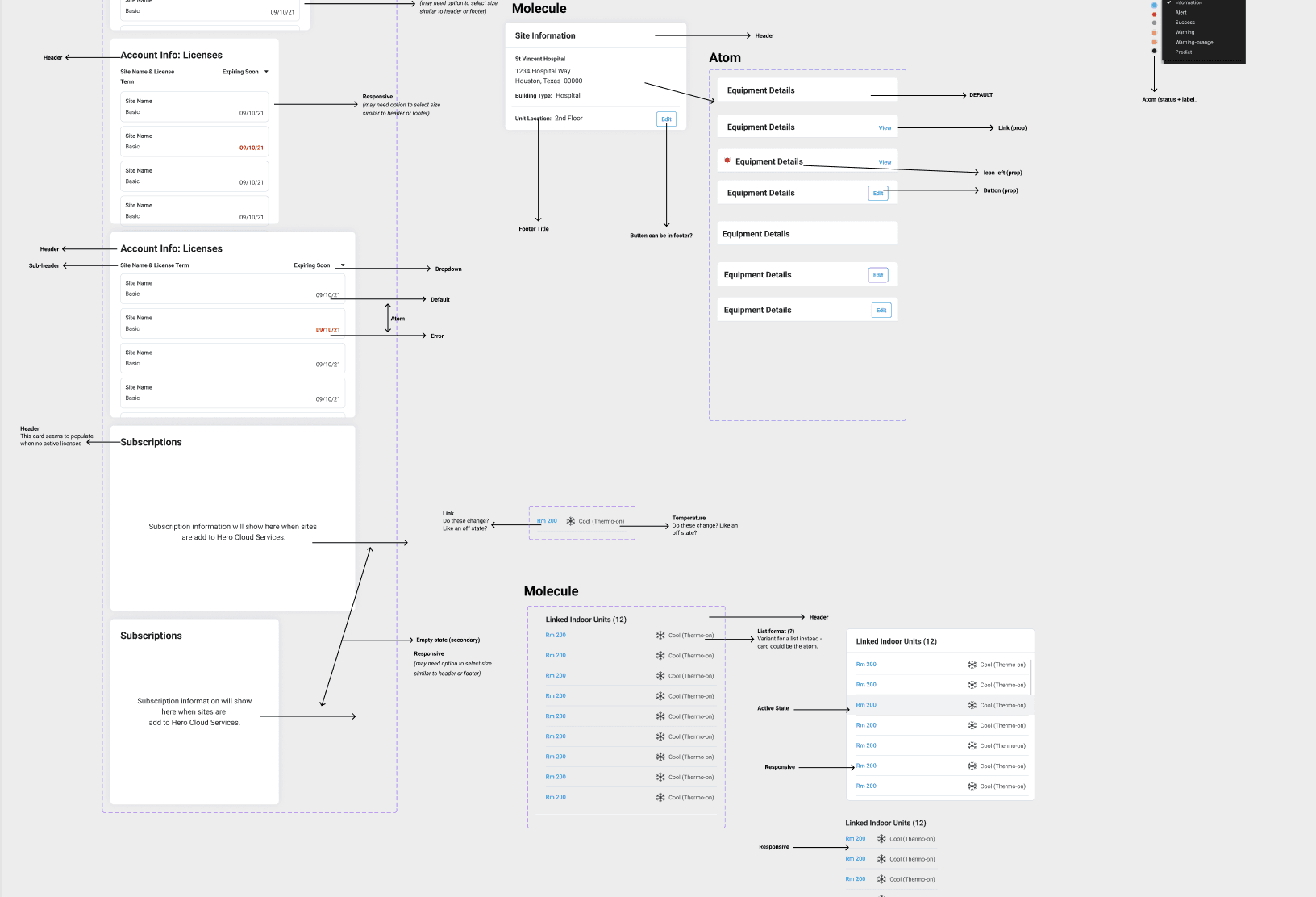Screen dimensions: 1316x897
Task: Click the Rm 200 link in the standalone atom
Action: point(547,521)
